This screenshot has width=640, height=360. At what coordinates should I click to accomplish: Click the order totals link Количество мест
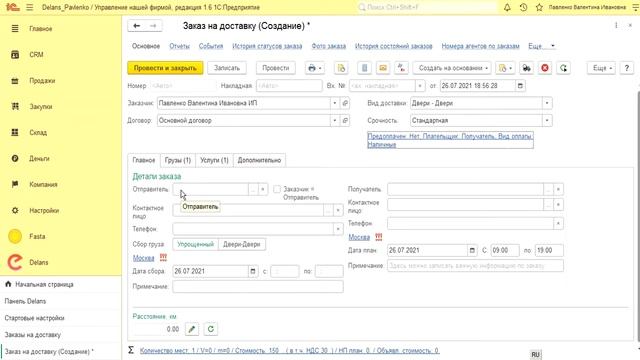click(290, 351)
